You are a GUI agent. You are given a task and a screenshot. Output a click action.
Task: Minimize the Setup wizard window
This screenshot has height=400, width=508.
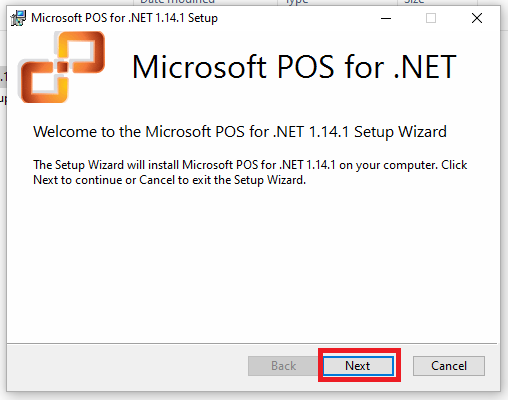coord(386,18)
